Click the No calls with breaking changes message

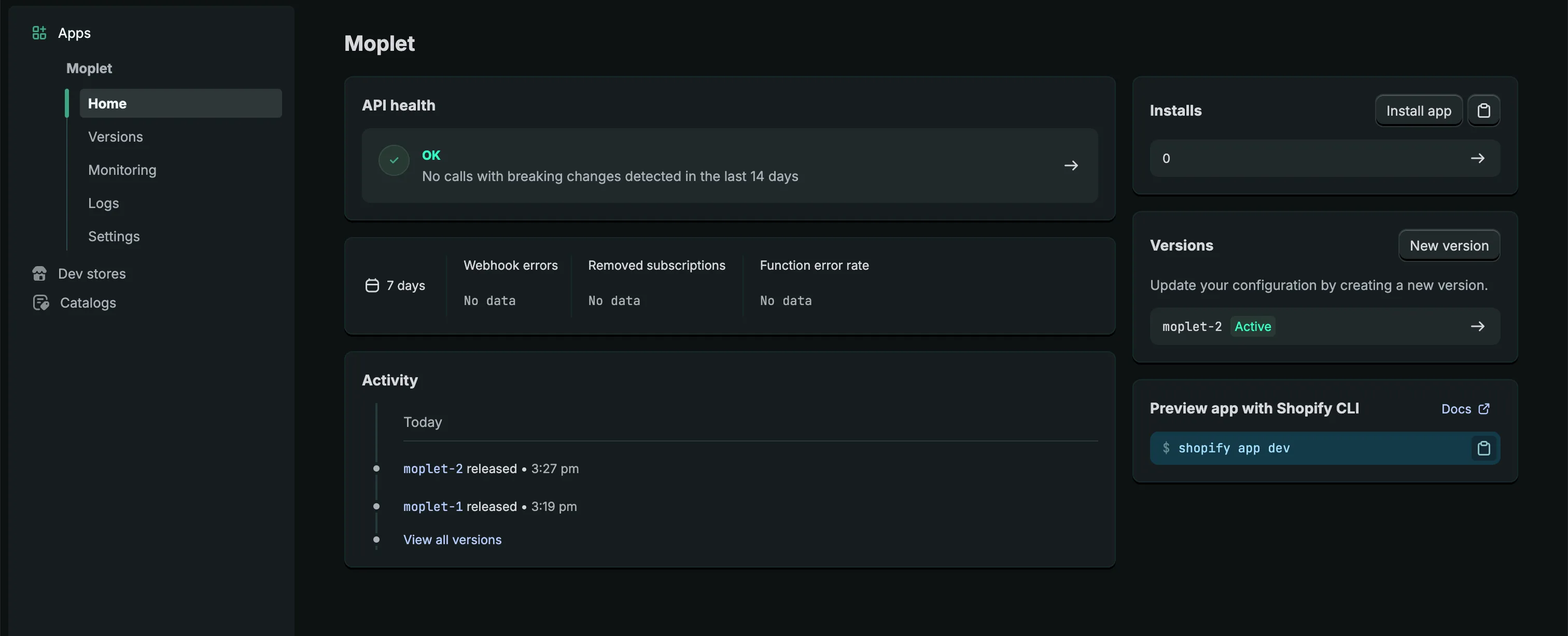coord(610,177)
